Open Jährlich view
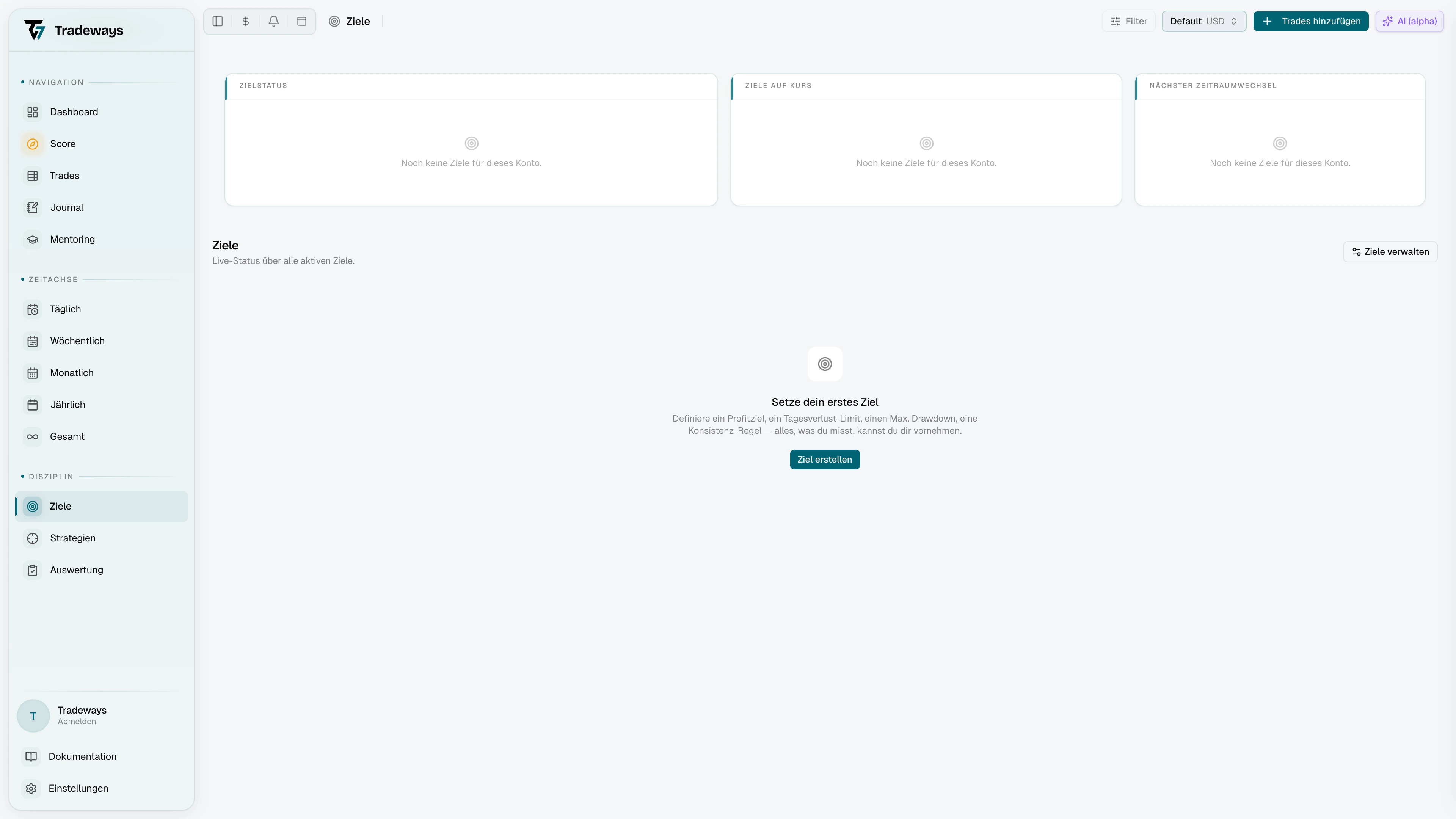 (102, 405)
